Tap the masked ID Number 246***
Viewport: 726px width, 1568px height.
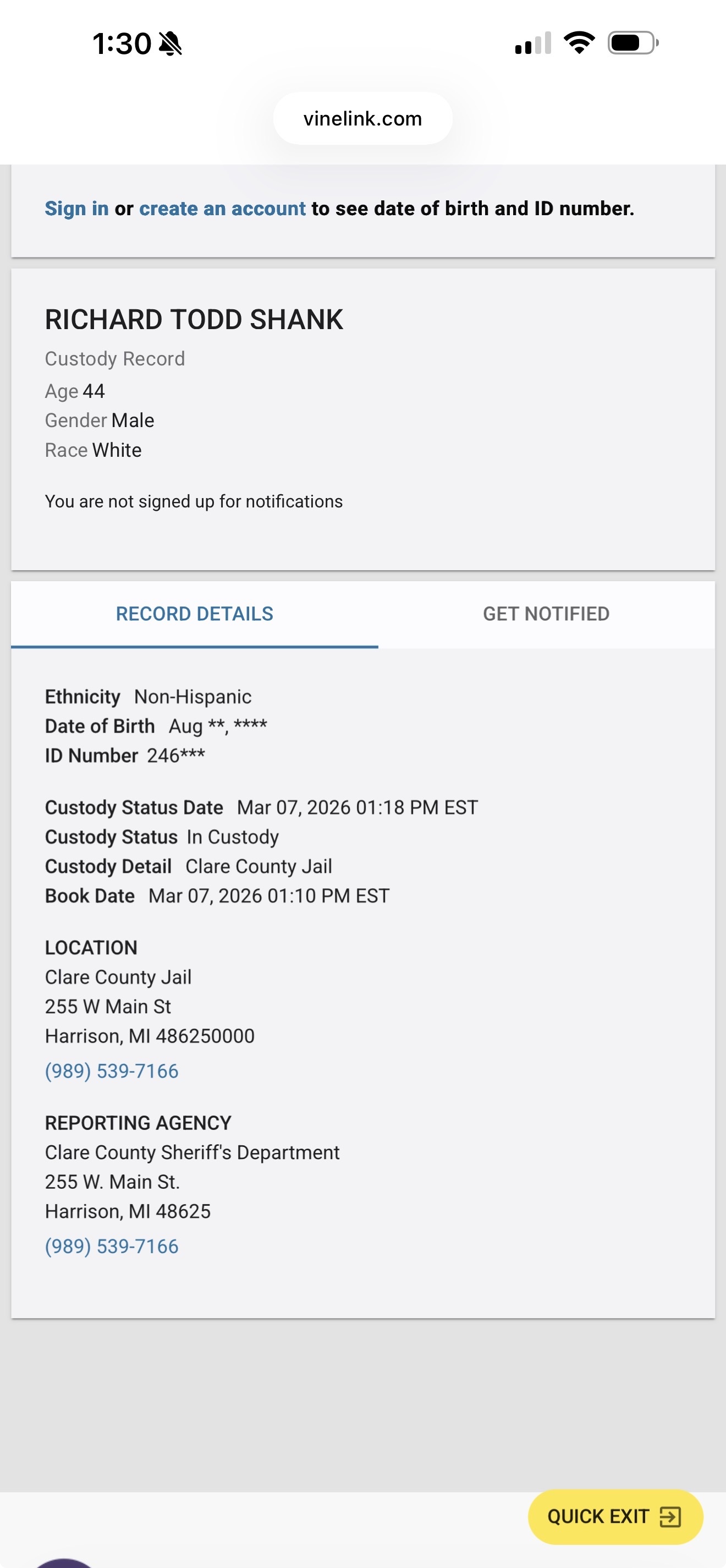175,756
